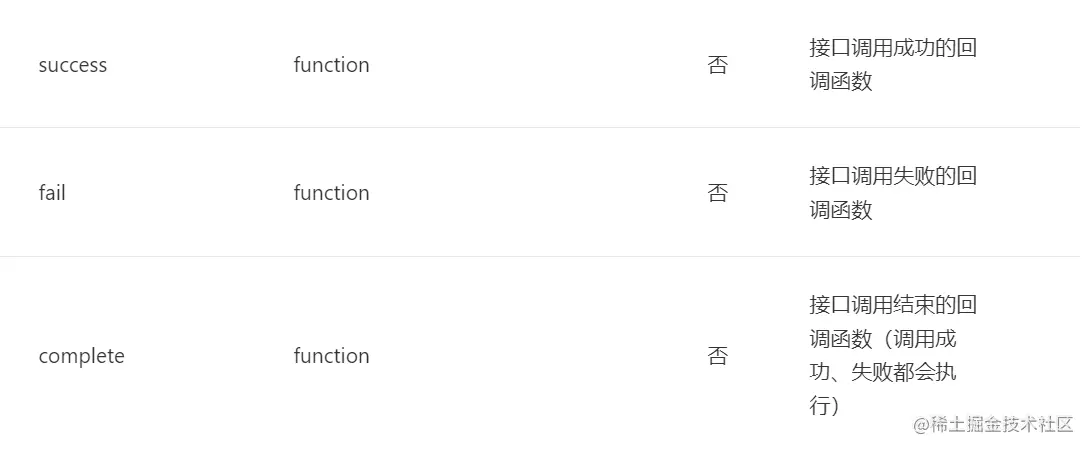Click "调函数" under the fail description

click(x=841, y=210)
